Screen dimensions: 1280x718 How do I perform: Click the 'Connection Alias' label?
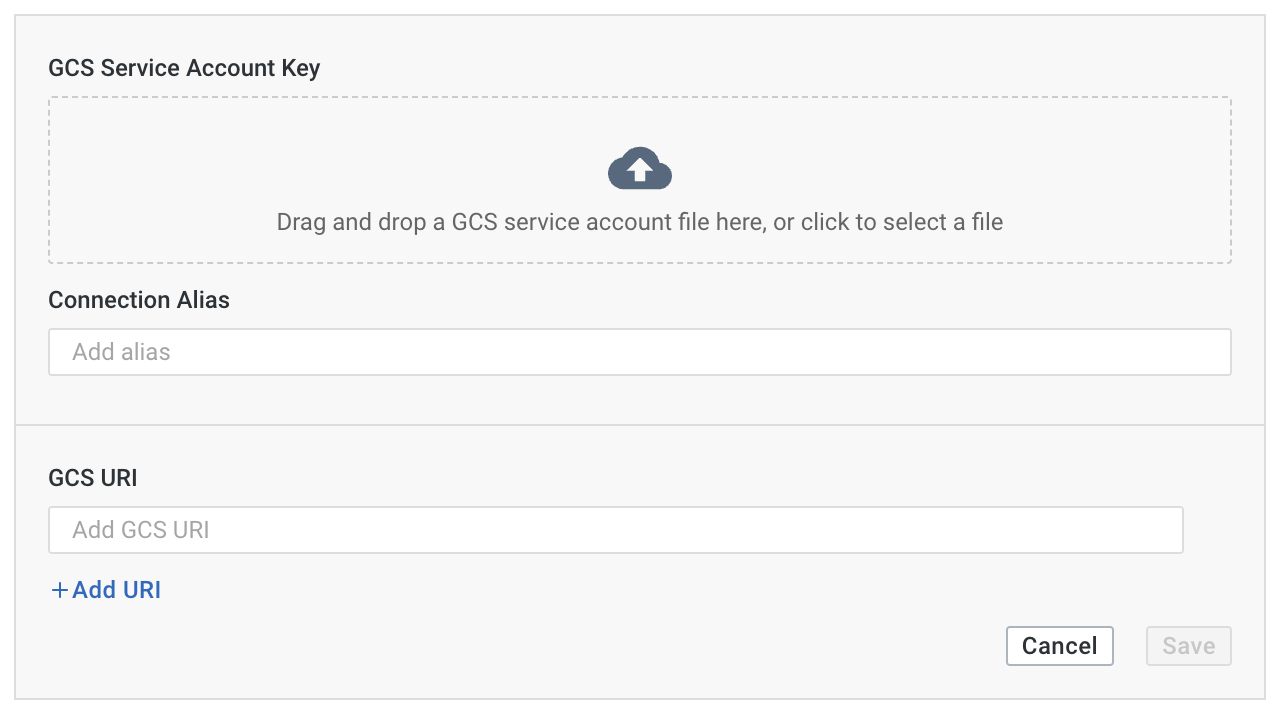point(138,300)
